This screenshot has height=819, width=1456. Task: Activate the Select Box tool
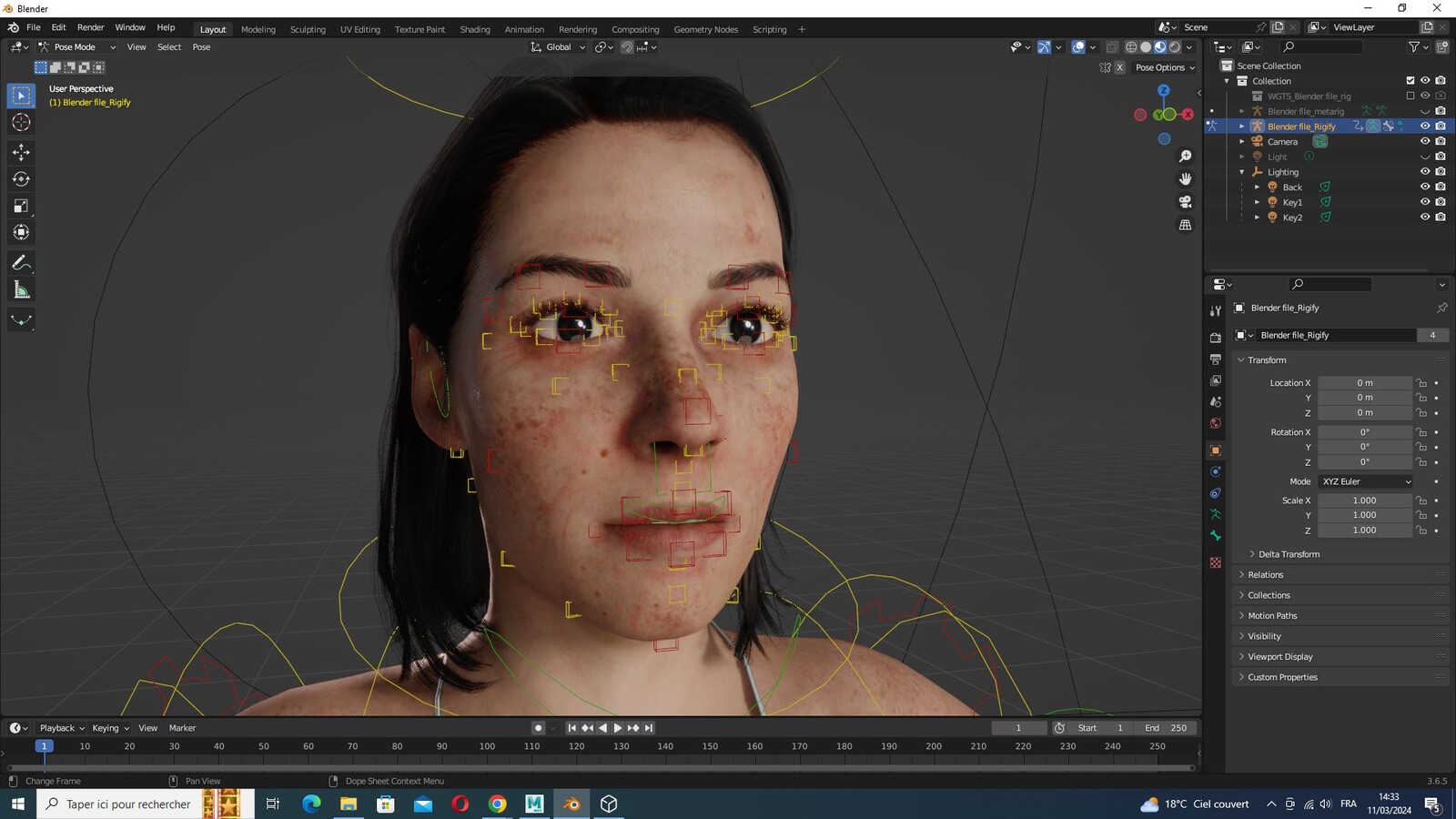pos(21,96)
